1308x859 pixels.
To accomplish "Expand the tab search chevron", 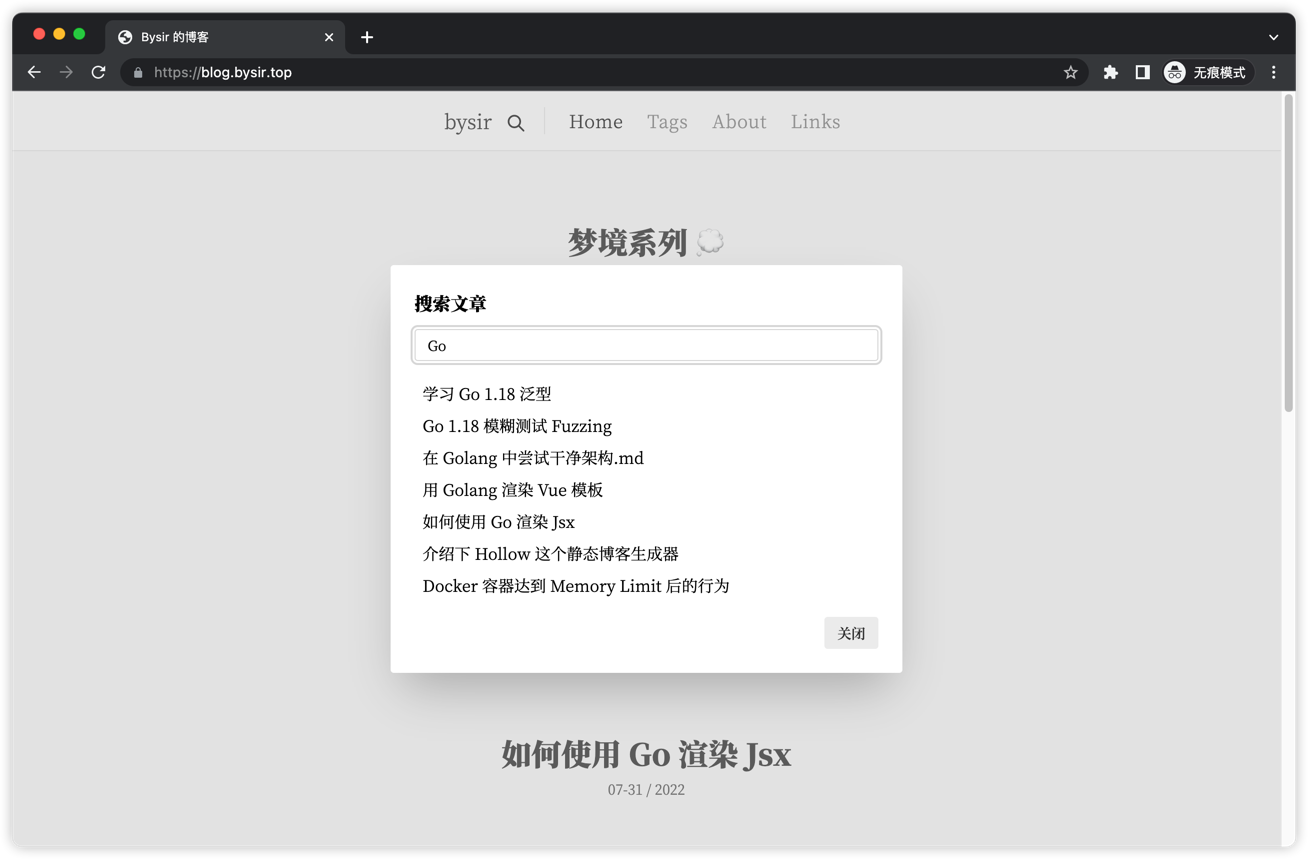I will [1273, 37].
